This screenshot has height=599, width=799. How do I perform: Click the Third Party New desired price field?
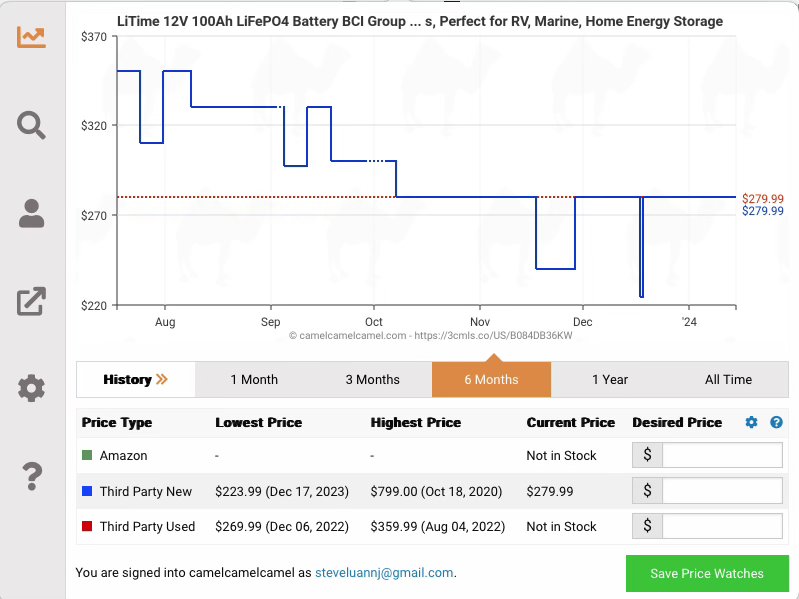point(722,491)
